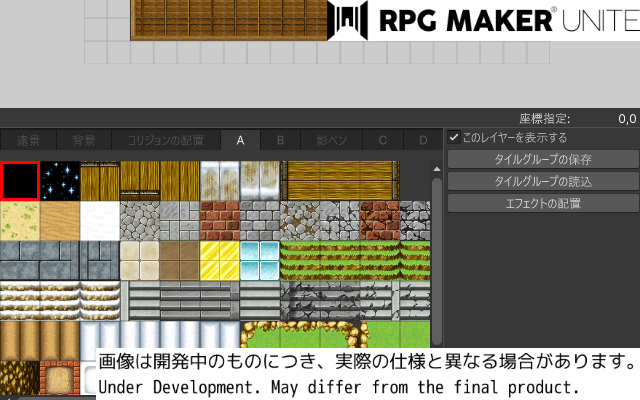Image resolution: width=640 pixels, height=400 pixels.
Task: Click the タイルグループの読込 button
Action: pyautogui.click(x=543, y=182)
